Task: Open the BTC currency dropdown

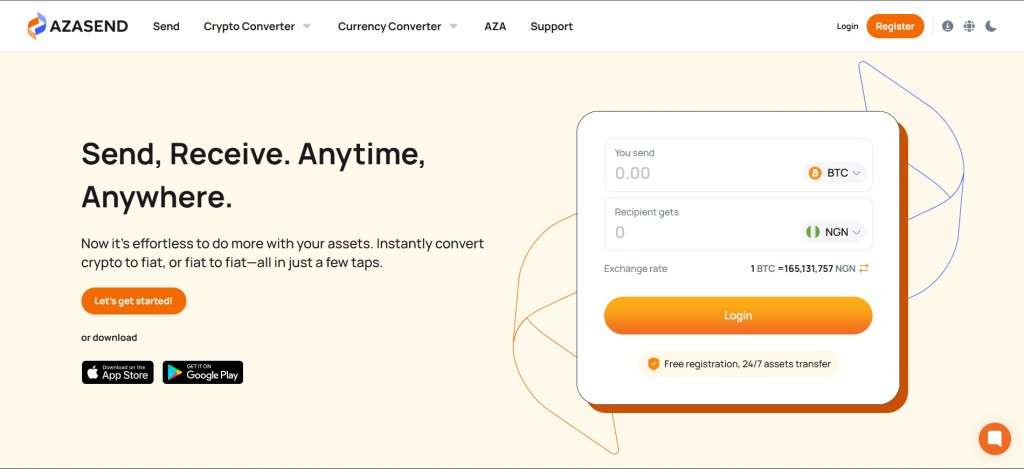Action: (x=835, y=173)
